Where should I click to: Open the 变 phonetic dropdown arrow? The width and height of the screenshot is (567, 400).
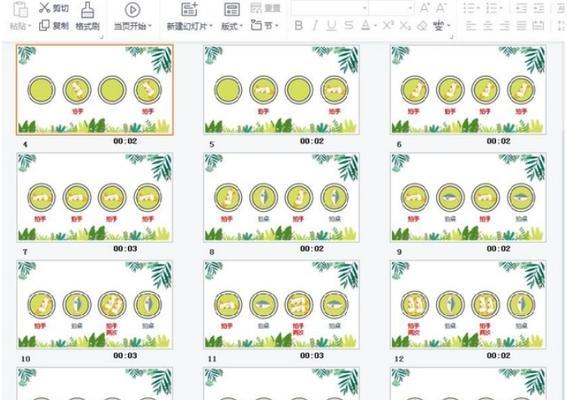449,26
